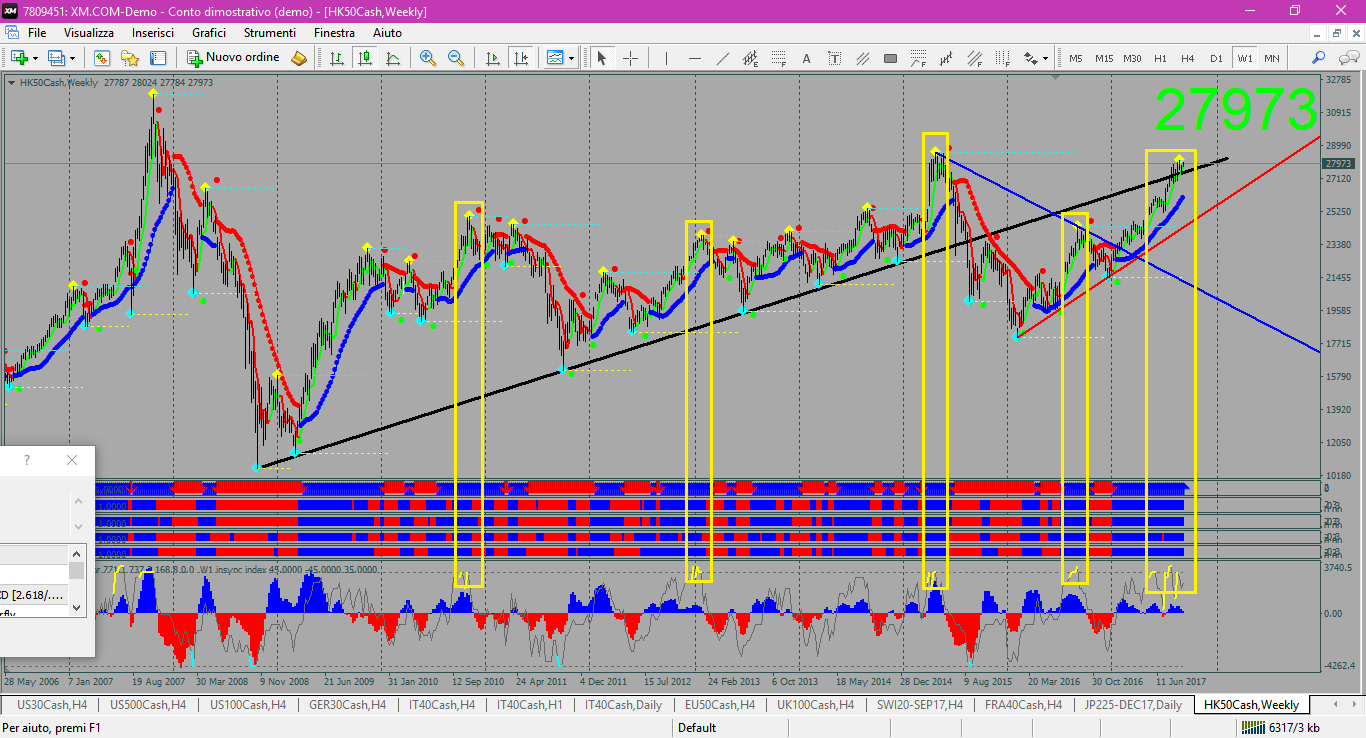Image resolution: width=1366 pixels, height=738 pixels.
Task: Click the chart tabs scroll right arrow
Action: [1353, 705]
